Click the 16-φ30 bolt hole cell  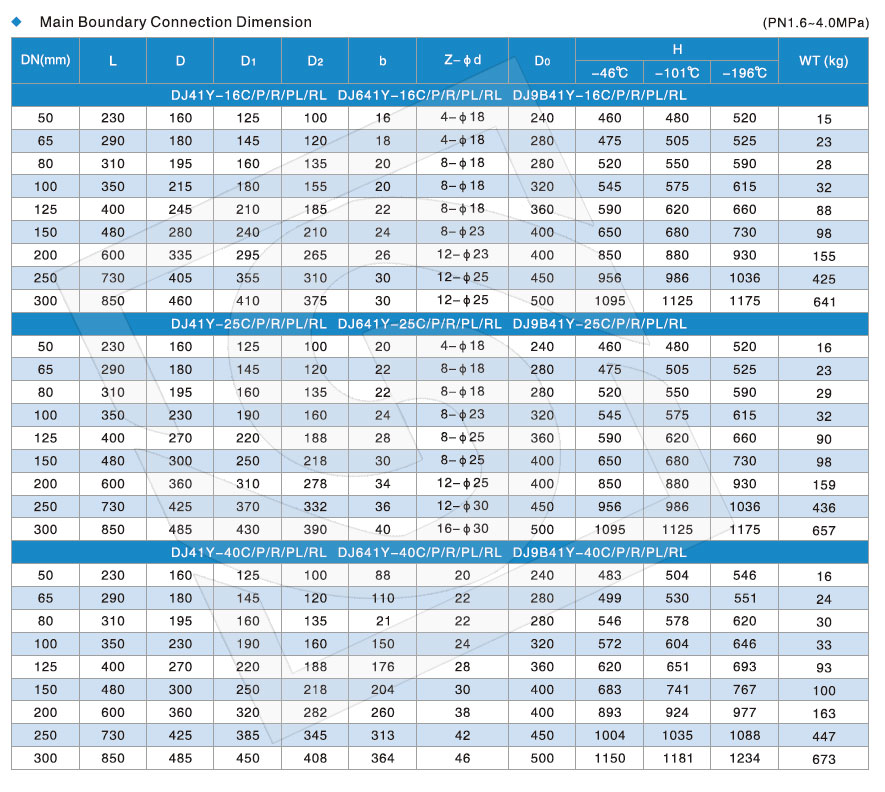click(462, 528)
